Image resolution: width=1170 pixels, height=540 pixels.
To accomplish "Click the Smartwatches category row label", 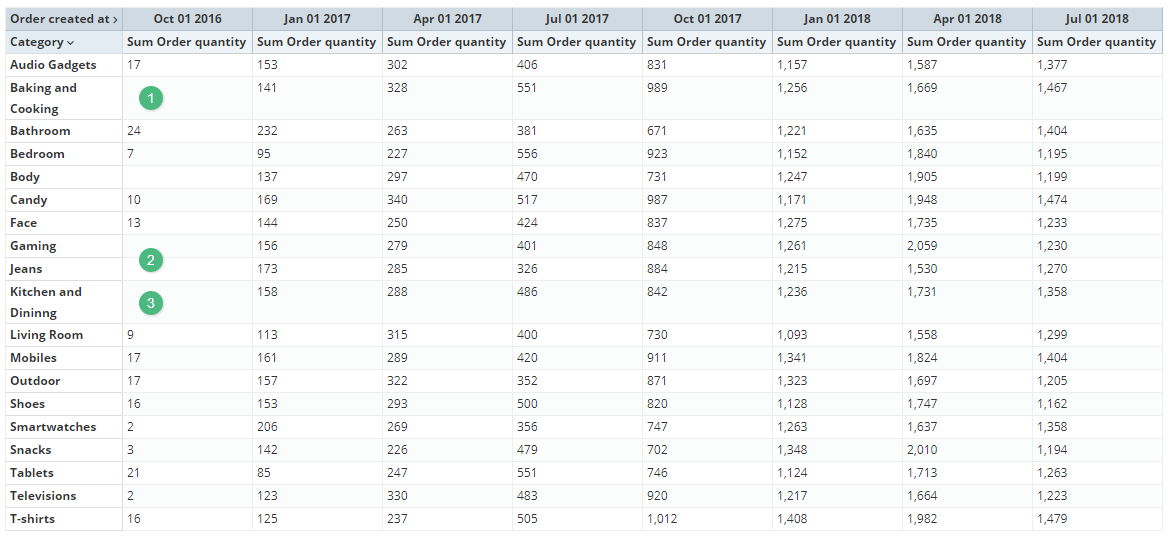I will pos(53,427).
